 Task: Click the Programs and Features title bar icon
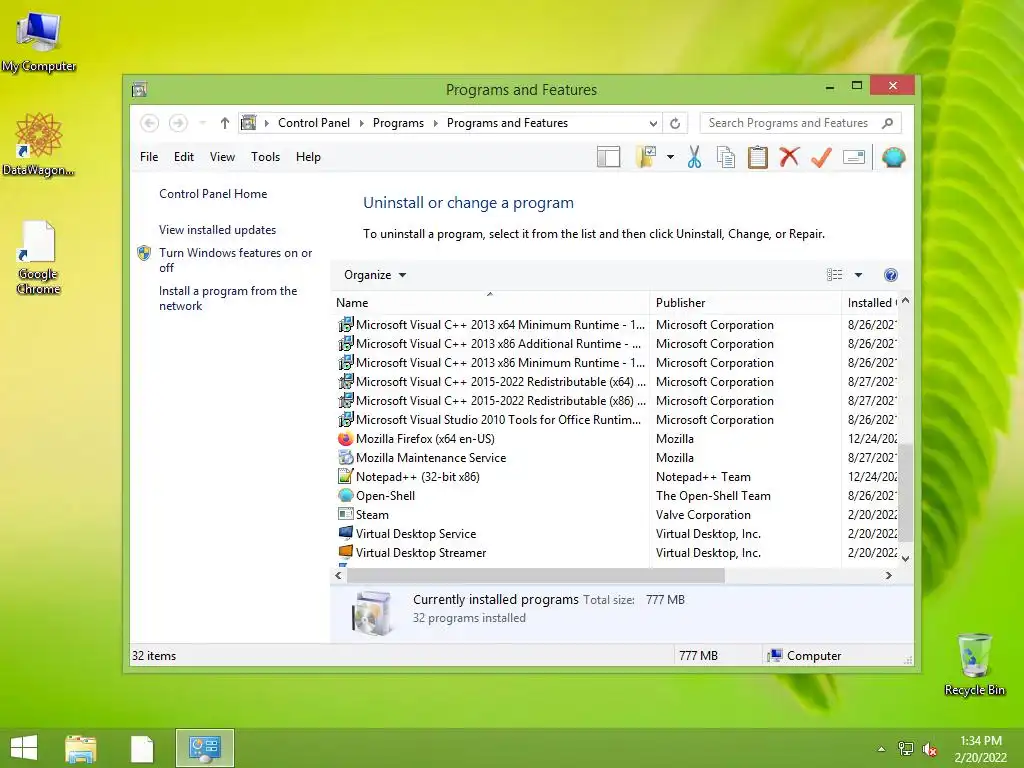[139, 89]
